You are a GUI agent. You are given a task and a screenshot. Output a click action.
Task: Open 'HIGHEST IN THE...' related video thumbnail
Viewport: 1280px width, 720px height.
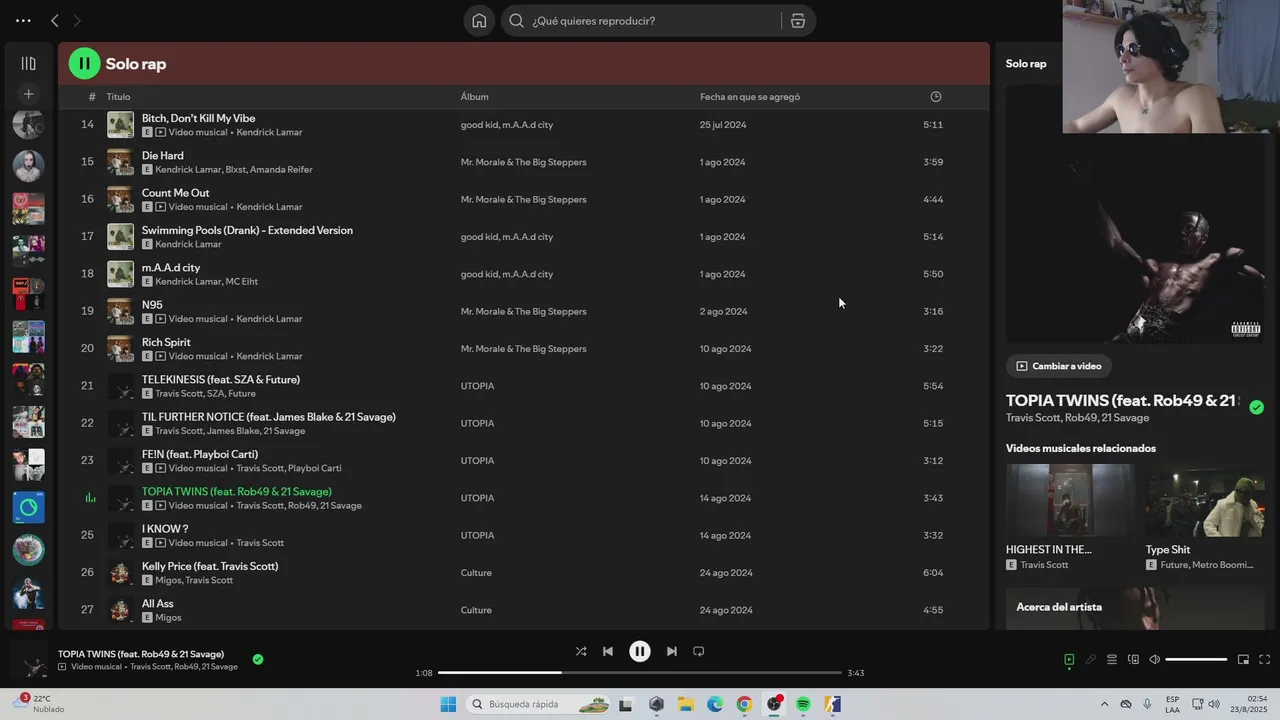click(x=1069, y=500)
